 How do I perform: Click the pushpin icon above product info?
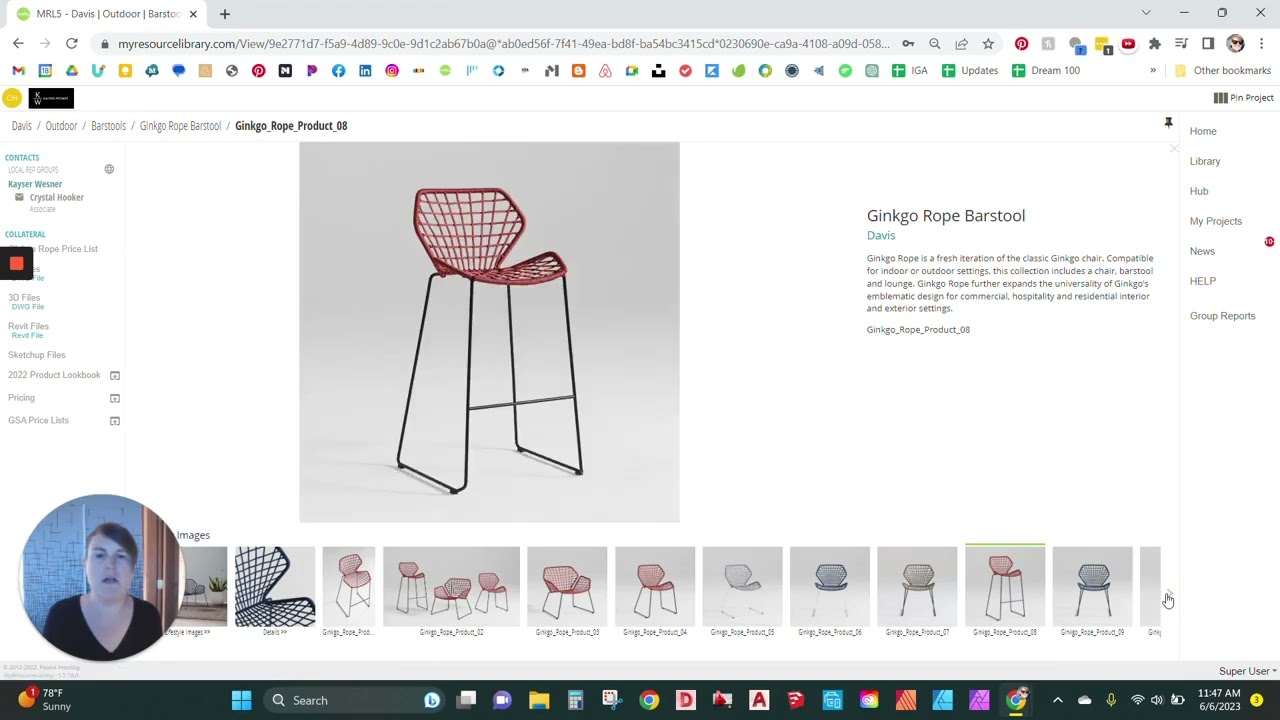coord(1168,123)
